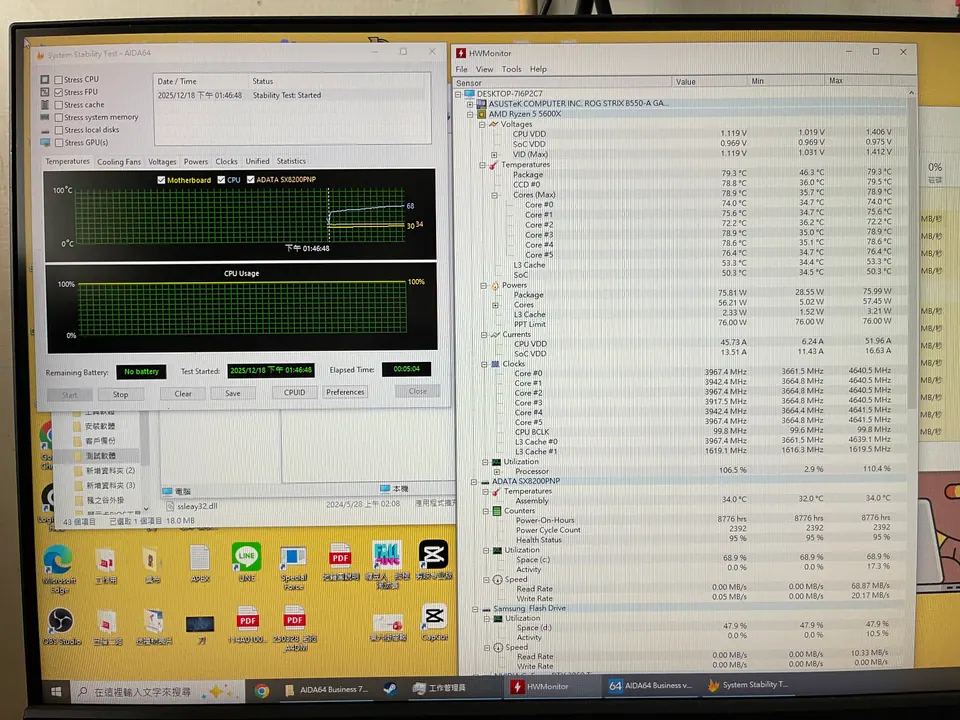This screenshot has height=720, width=960.
Task: Open Microsoft Edge desktop shortcut
Action: 59,568
